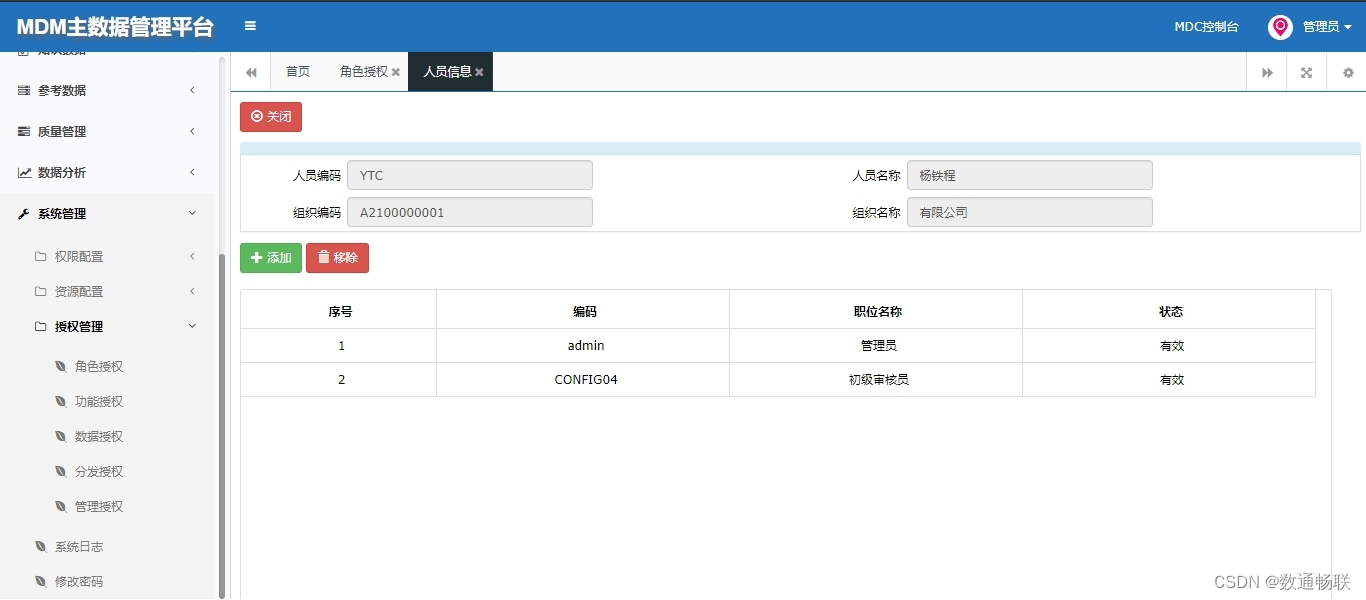Viewport: 1366px width, 600px height.
Task: Click the 系统管理 wrench icon
Action: [x=24, y=213]
